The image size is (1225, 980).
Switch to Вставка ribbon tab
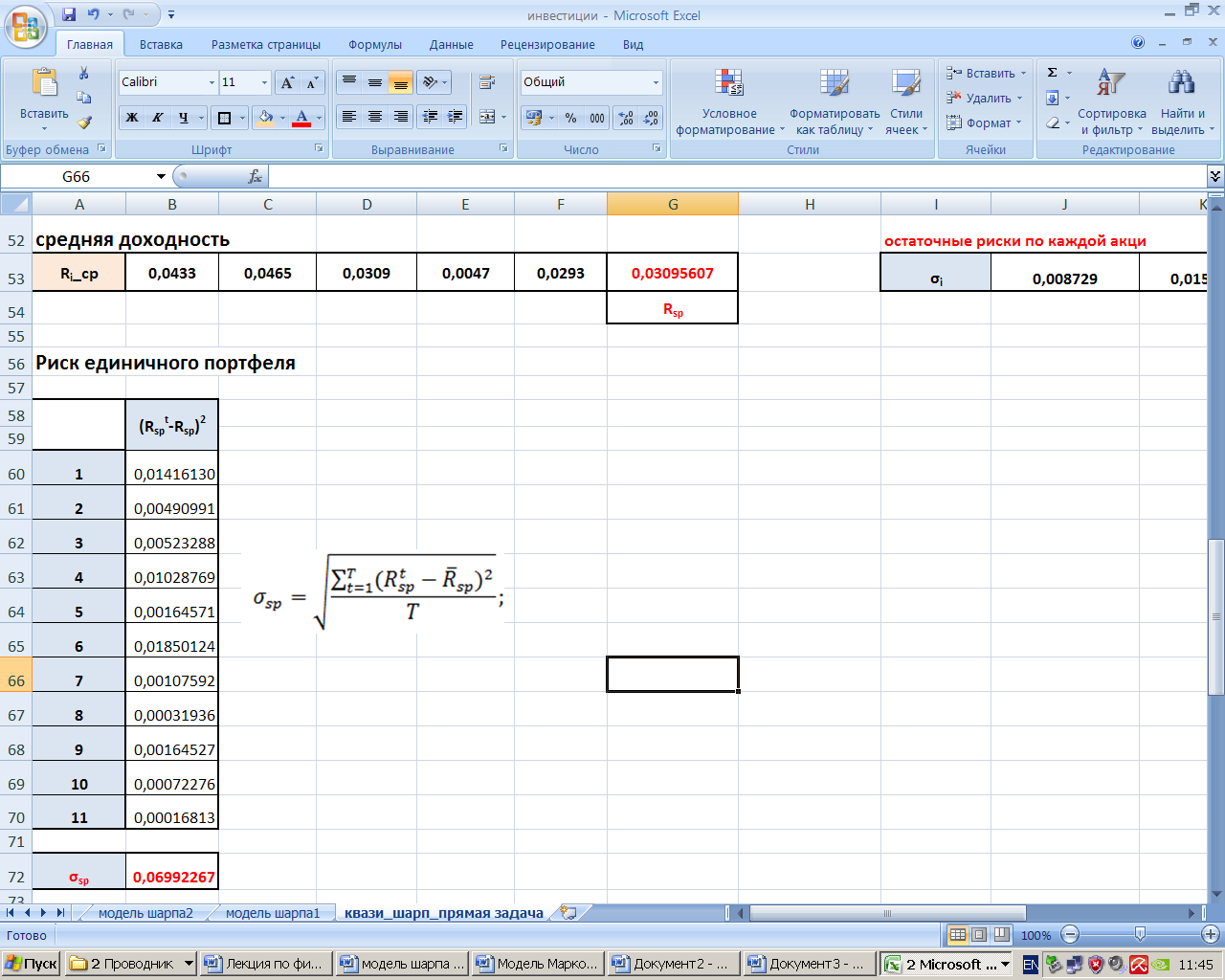161,44
